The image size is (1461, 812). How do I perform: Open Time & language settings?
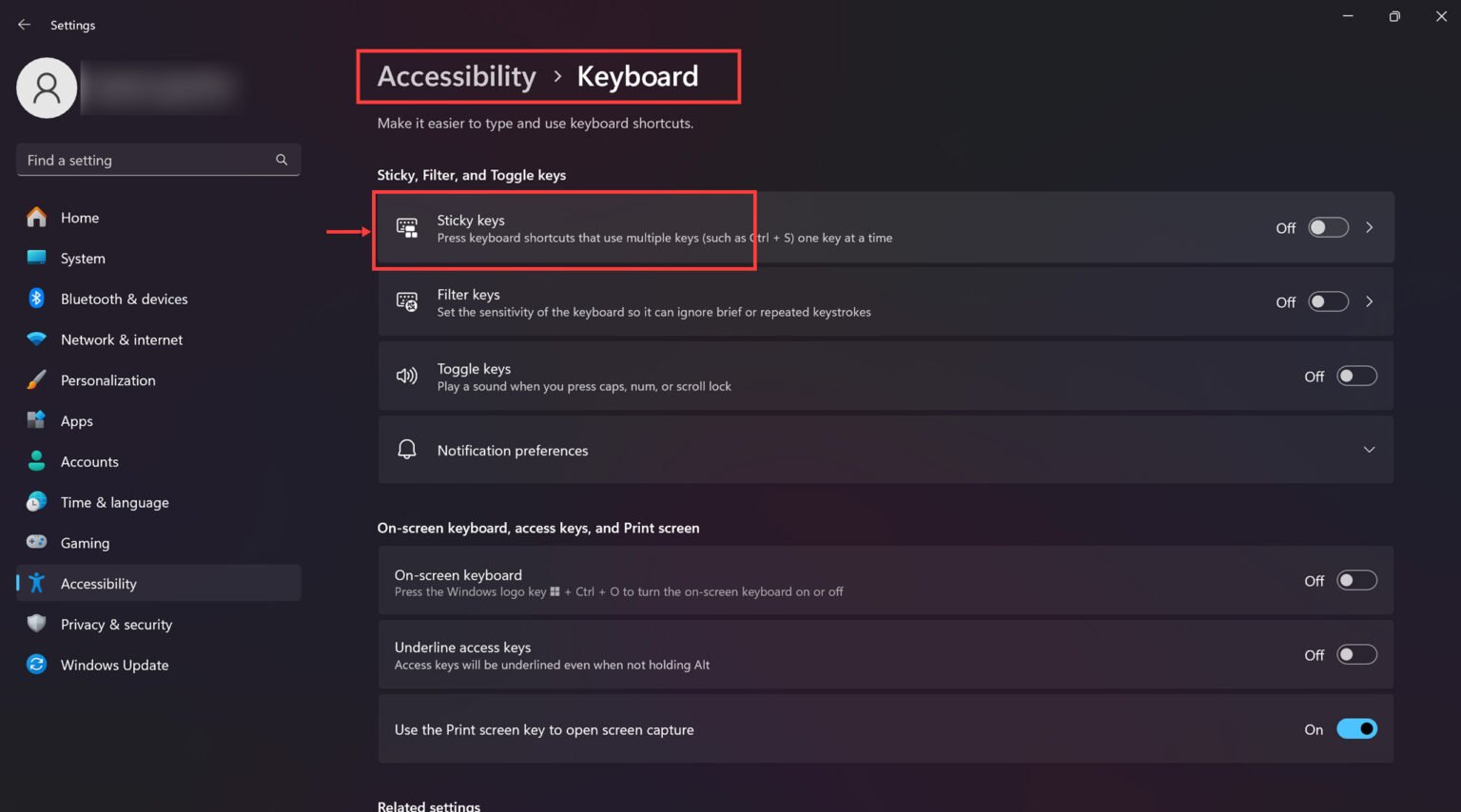tap(114, 502)
